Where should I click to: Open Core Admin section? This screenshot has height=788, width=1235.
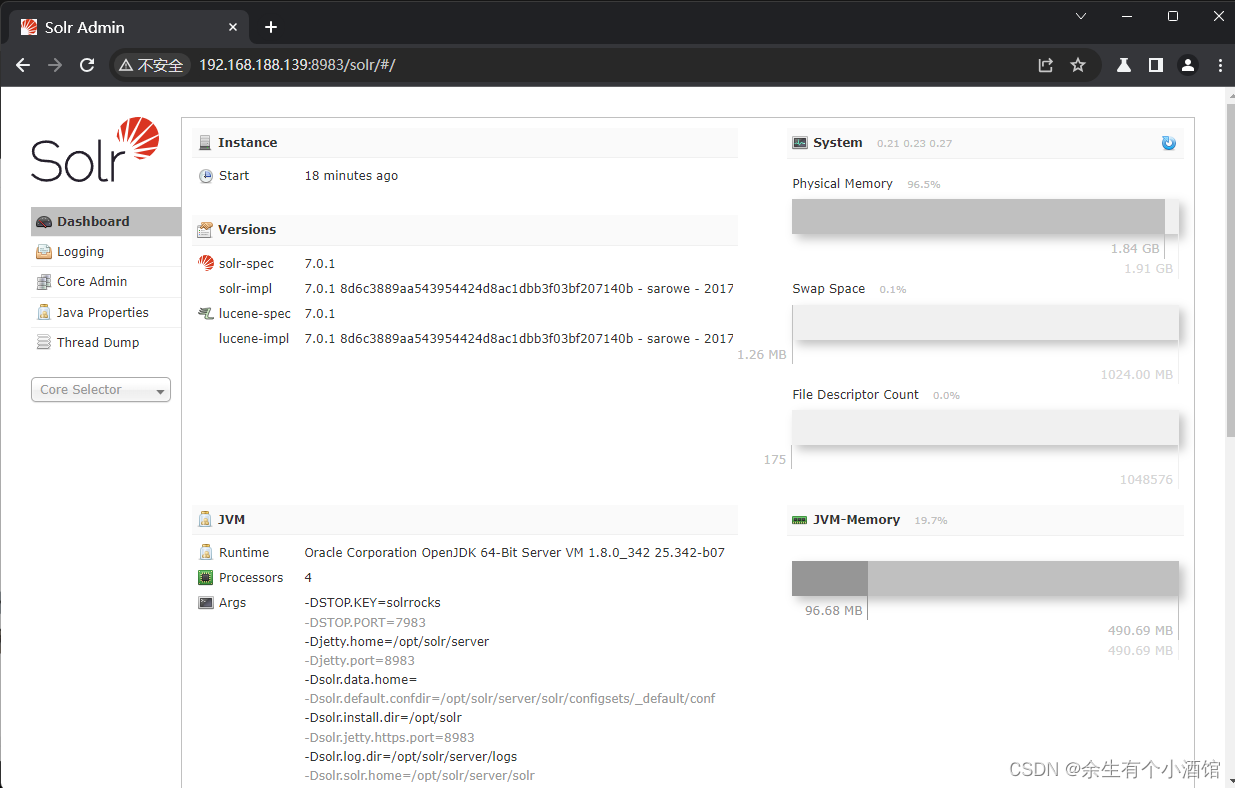pyautogui.click(x=106, y=282)
